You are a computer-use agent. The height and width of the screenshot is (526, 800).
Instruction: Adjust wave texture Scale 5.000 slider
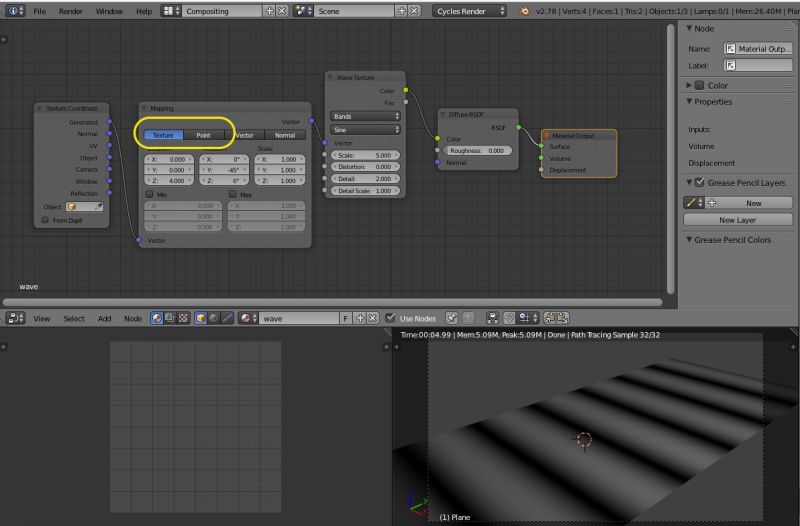tap(365, 155)
